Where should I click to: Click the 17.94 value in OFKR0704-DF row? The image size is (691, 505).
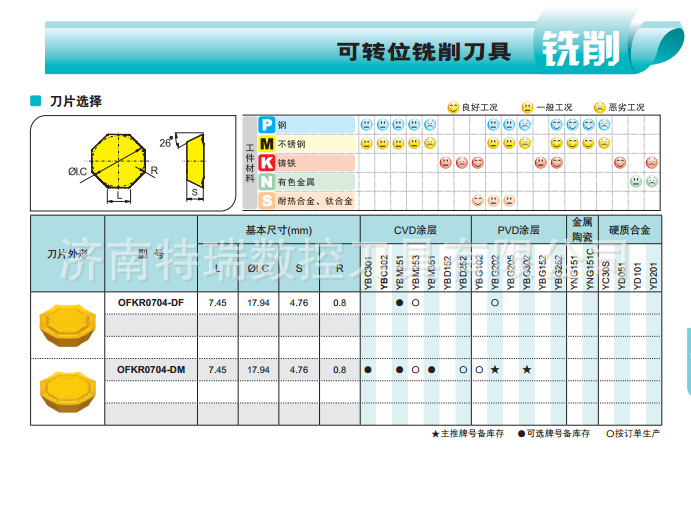point(258,303)
